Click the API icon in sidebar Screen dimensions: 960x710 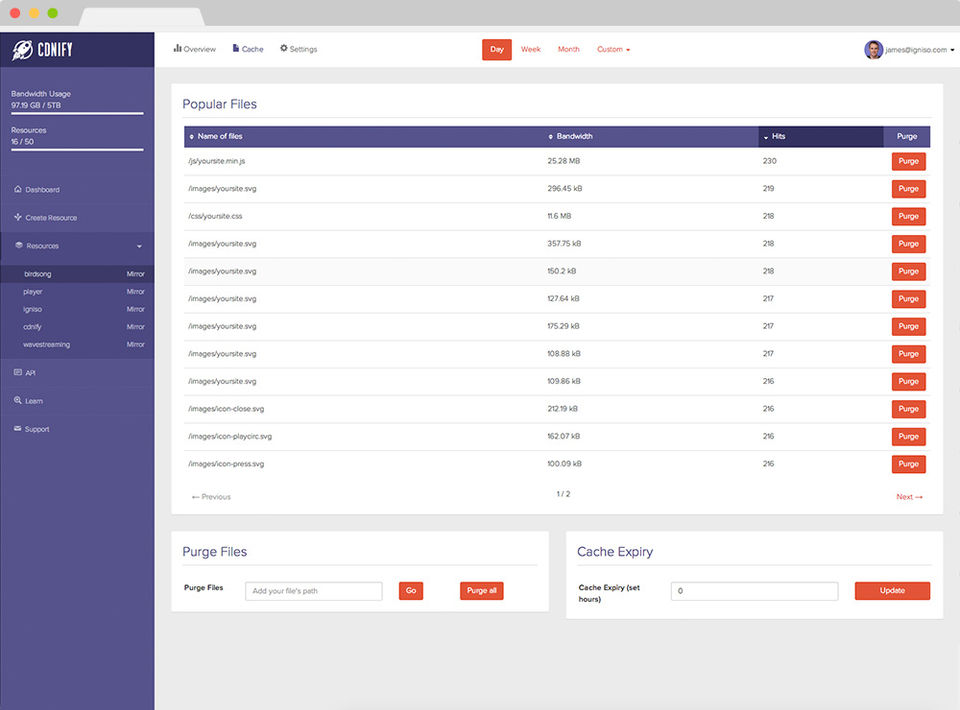18,372
